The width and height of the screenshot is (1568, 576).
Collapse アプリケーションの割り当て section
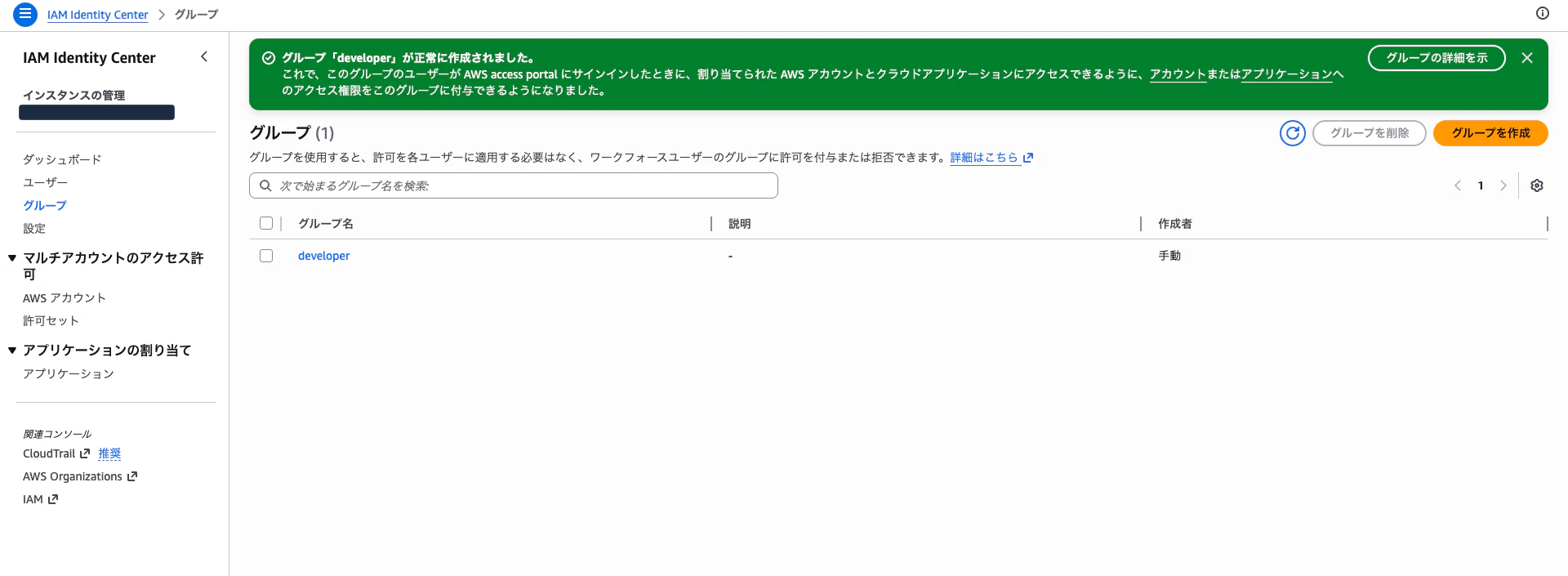pos(12,351)
